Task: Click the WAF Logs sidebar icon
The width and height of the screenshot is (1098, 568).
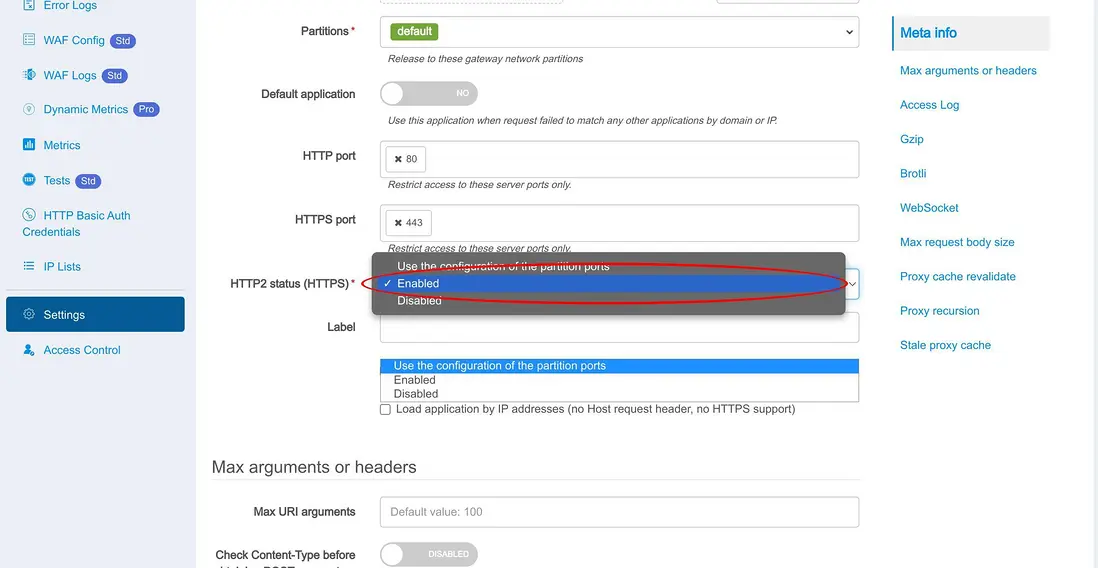Action: [28, 75]
